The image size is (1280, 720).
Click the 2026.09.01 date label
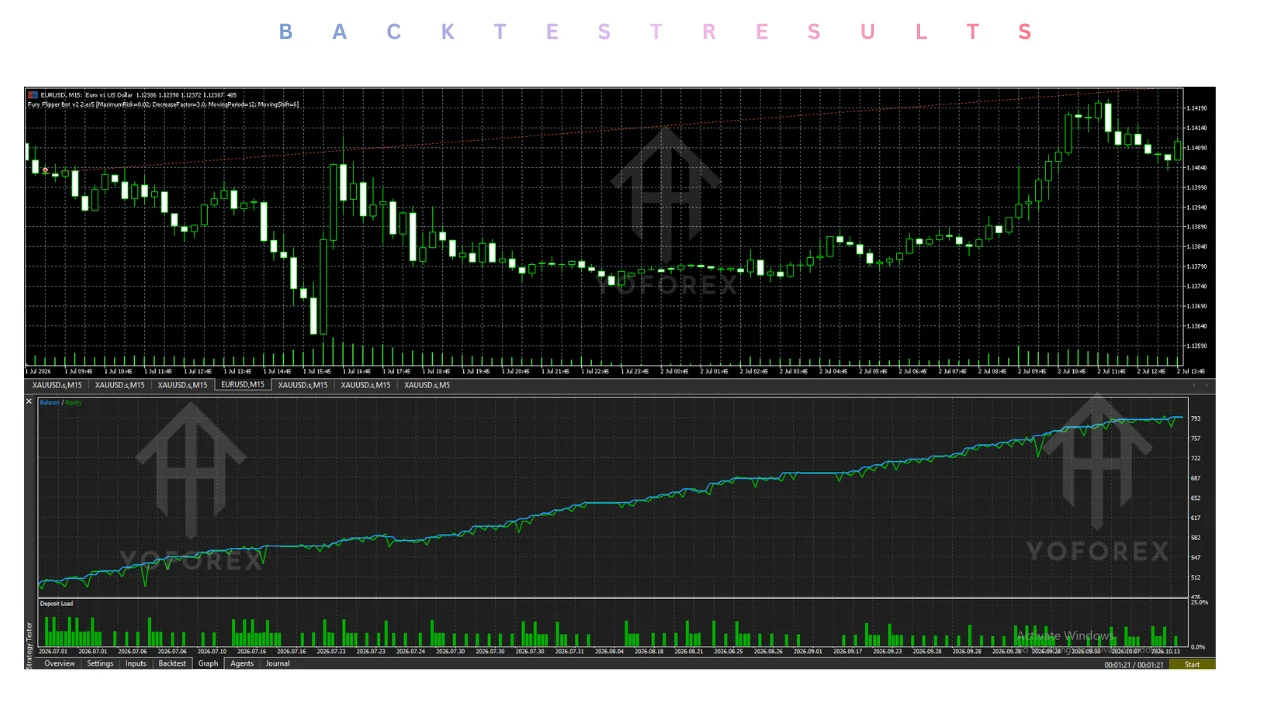pyautogui.click(x=807, y=651)
